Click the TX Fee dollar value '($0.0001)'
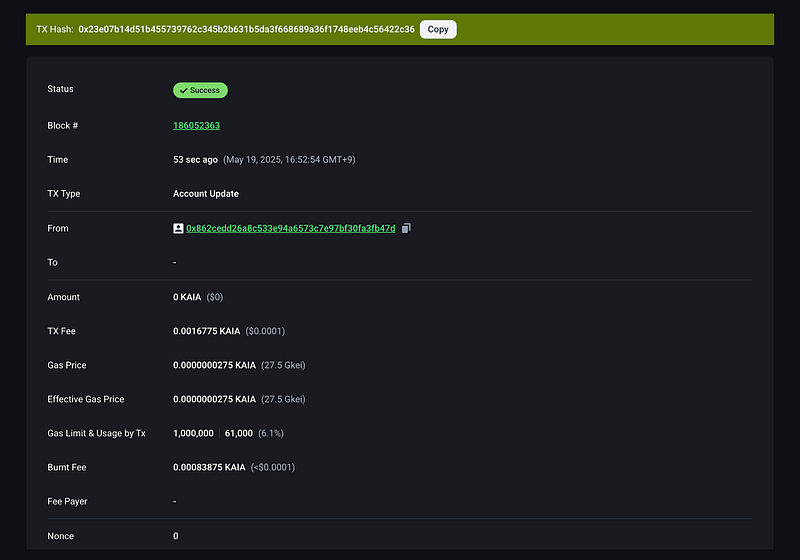800x560 pixels. pos(265,331)
